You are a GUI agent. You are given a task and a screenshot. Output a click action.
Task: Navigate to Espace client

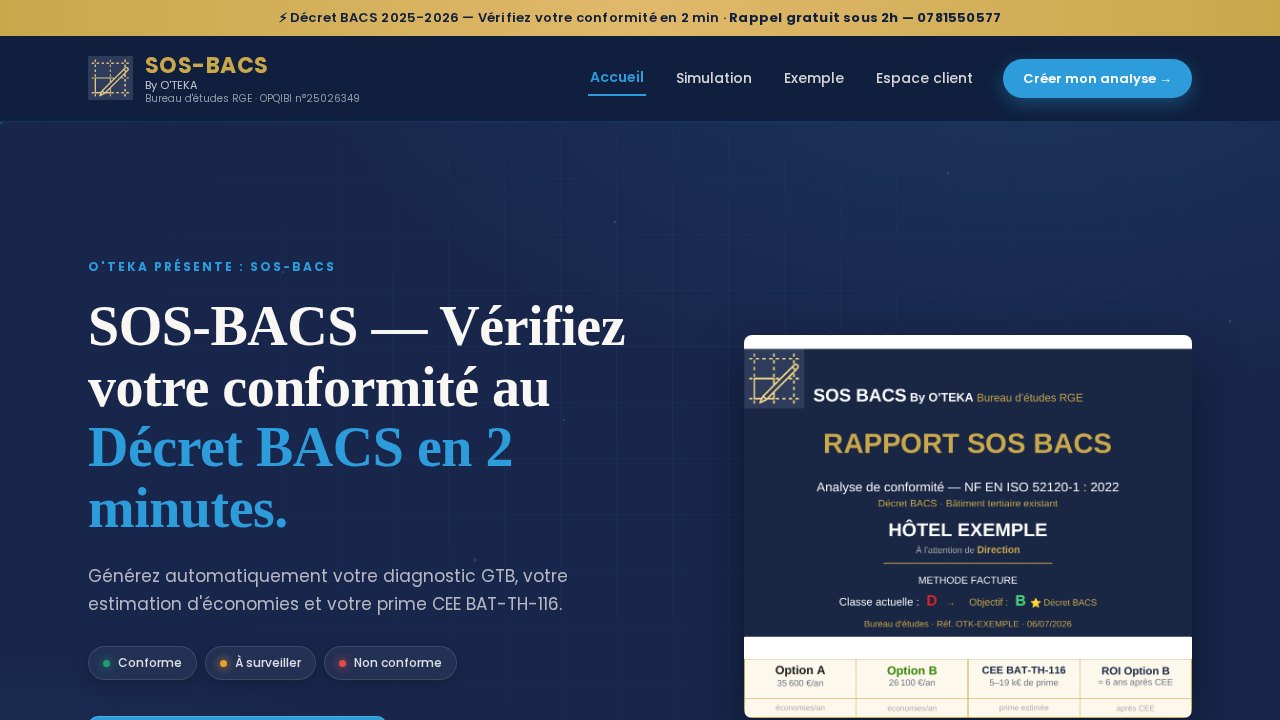pos(924,78)
